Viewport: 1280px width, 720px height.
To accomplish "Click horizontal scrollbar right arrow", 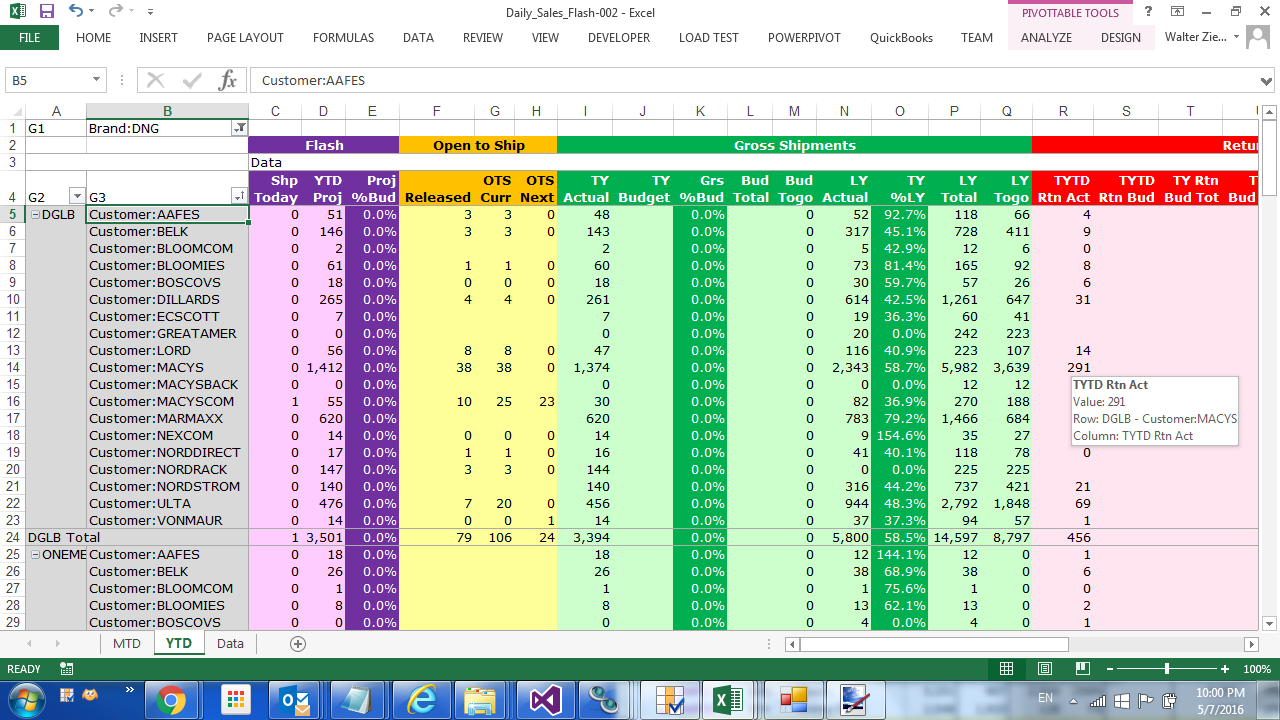I will [1251, 644].
